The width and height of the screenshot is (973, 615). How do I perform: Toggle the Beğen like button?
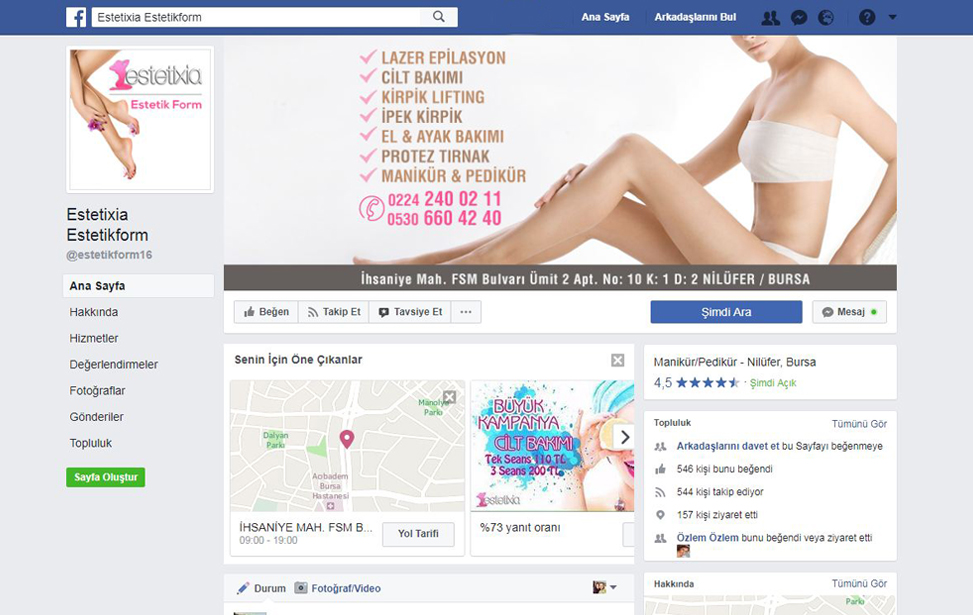pyautogui.click(x=266, y=312)
